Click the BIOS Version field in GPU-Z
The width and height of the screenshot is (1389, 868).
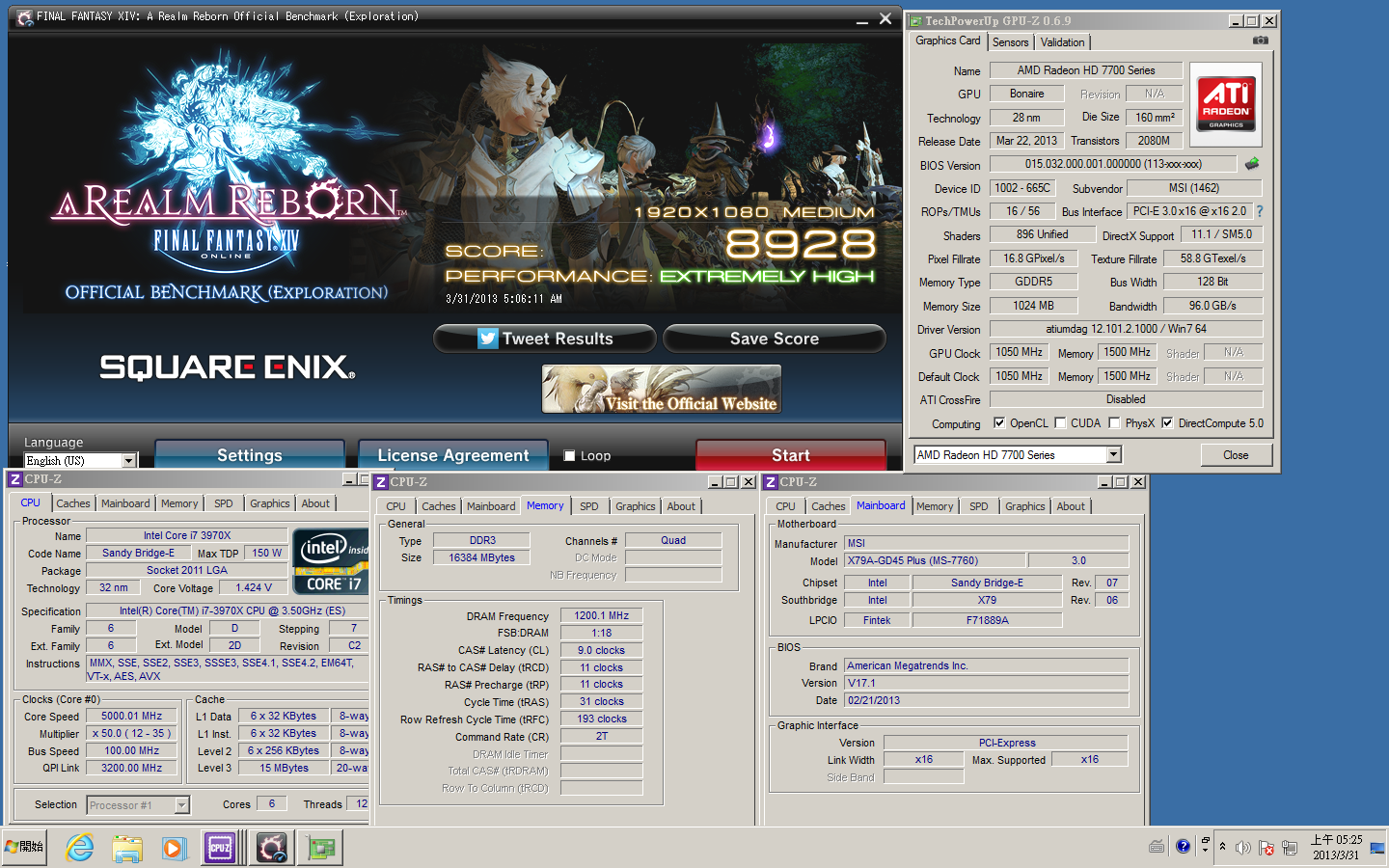[1113, 164]
